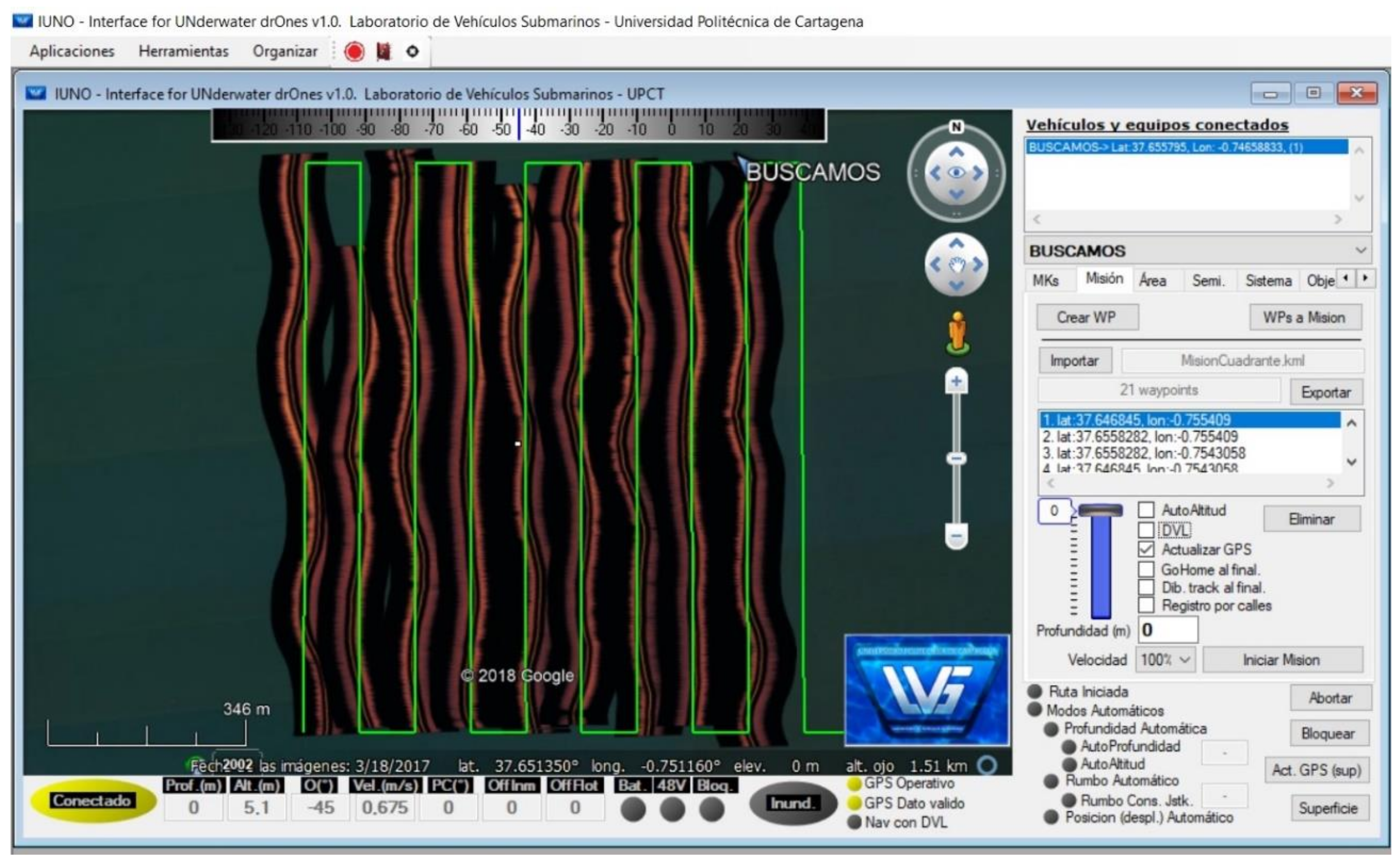Open the Herramientas menu
This screenshot has height=858, width=1400.
(183, 51)
